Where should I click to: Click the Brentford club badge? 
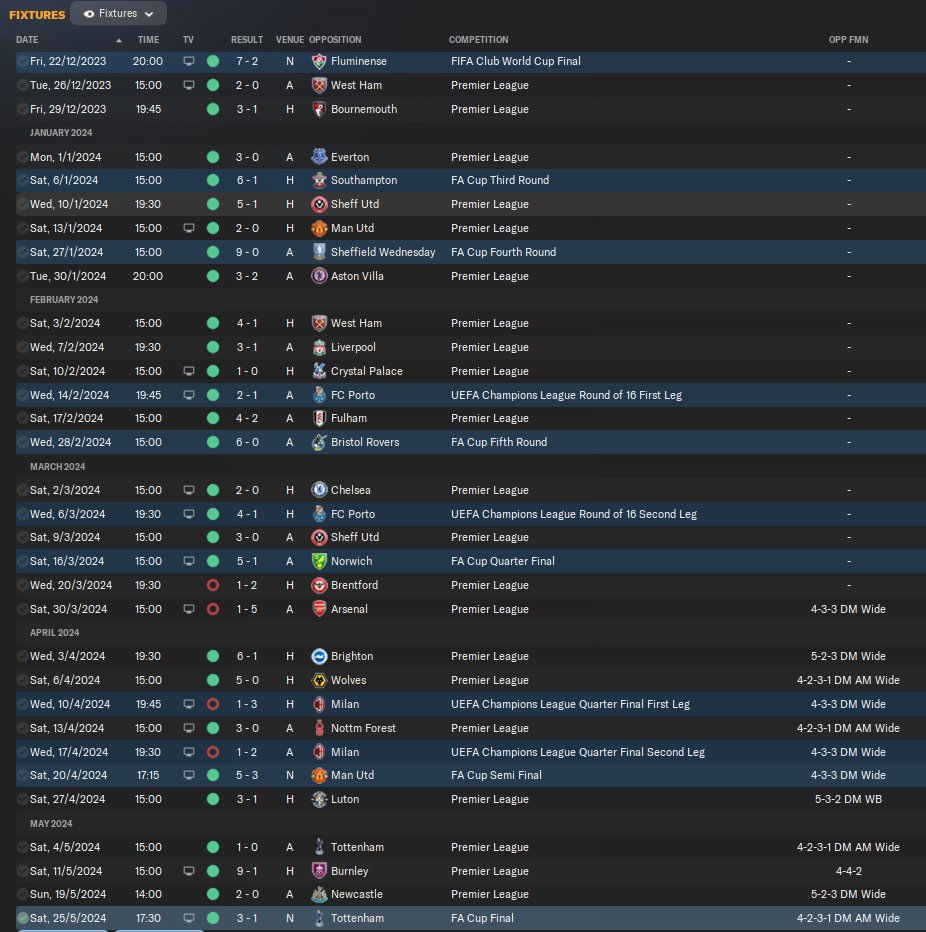319,585
